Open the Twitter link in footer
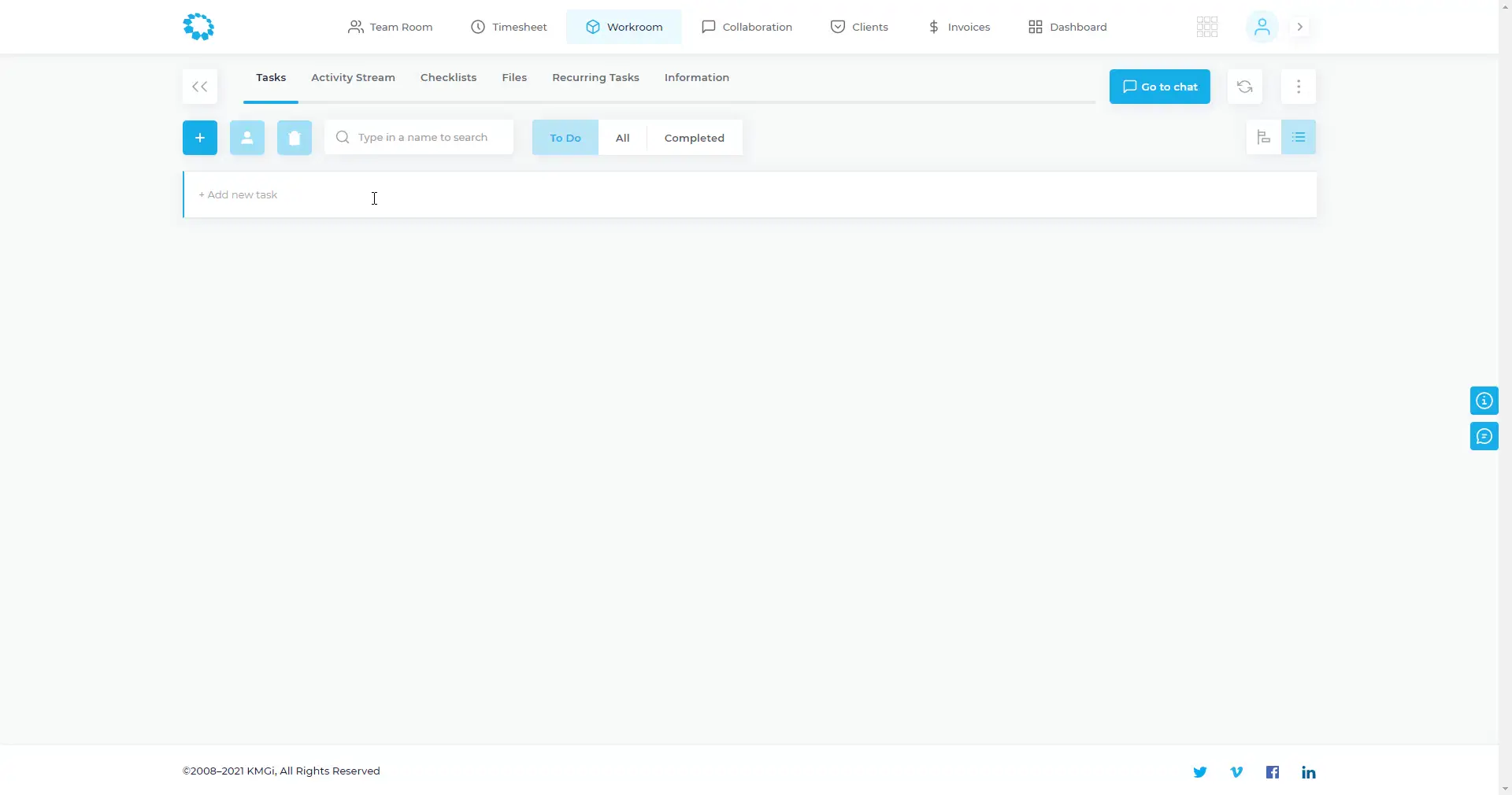The height and width of the screenshot is (795, 1512). pos(1200,772)
